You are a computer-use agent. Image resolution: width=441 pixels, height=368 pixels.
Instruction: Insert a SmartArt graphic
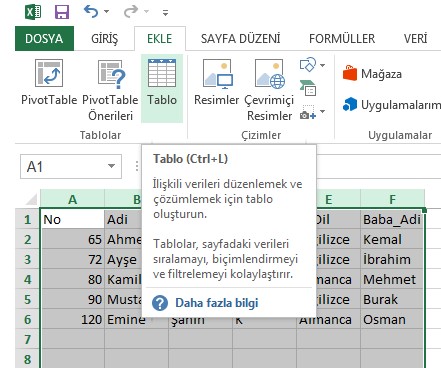[308, 88]
